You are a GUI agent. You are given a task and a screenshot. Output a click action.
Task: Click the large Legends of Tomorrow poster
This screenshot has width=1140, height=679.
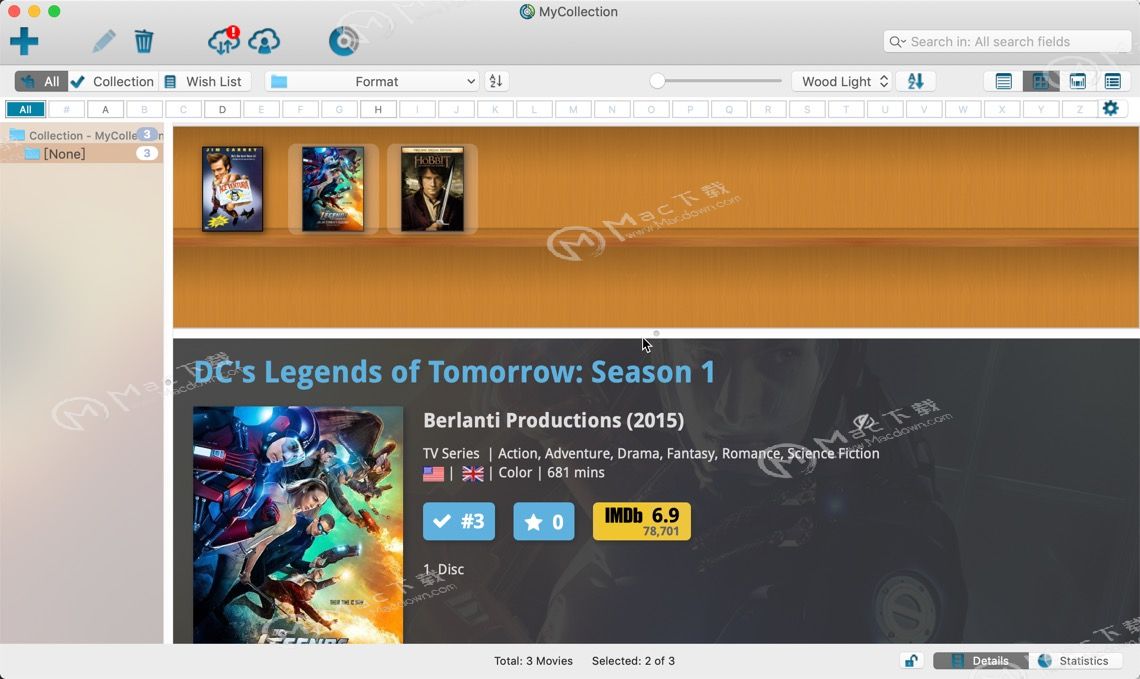tap(298, 524)
